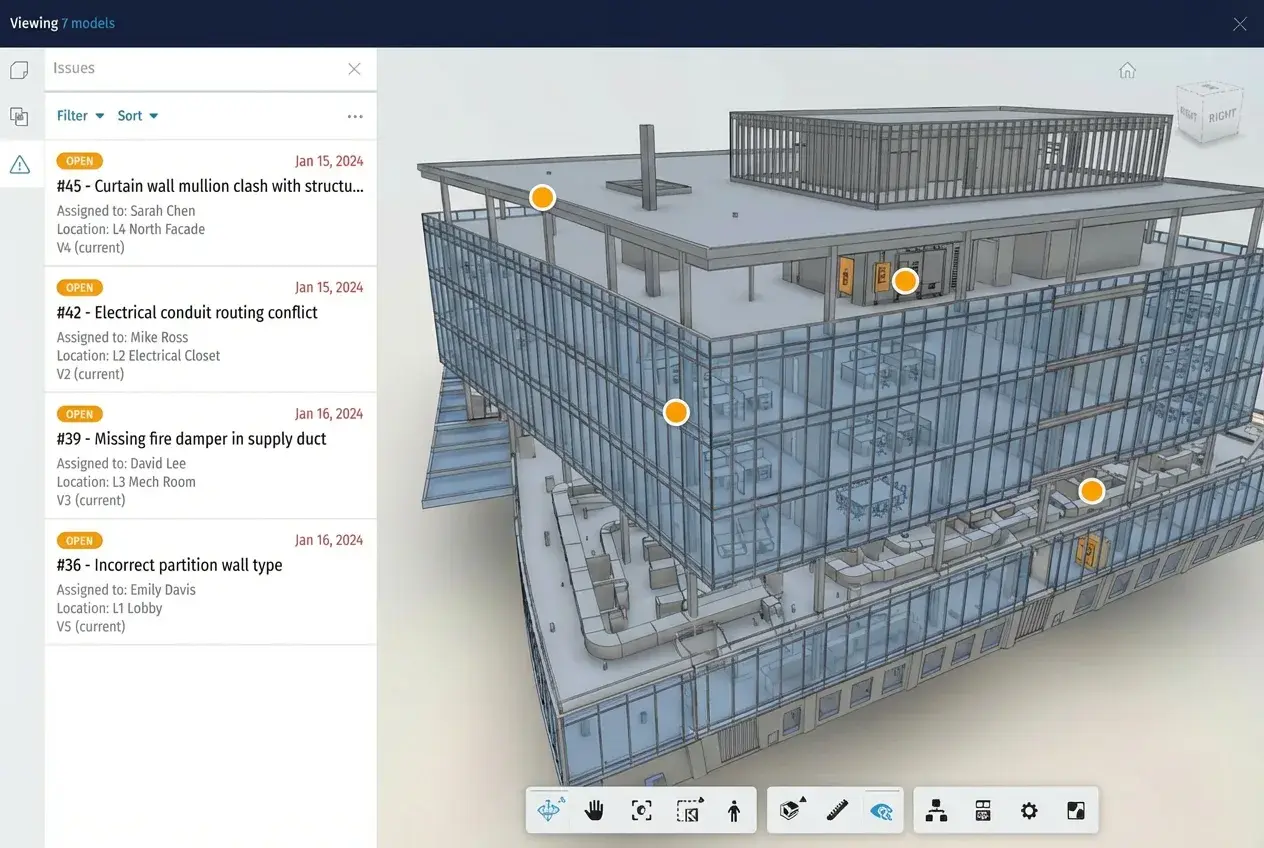The width and height of the screenshot is (1264, 848).
Task: Open the compare versions icon in left sidebar
Action: 19,117
